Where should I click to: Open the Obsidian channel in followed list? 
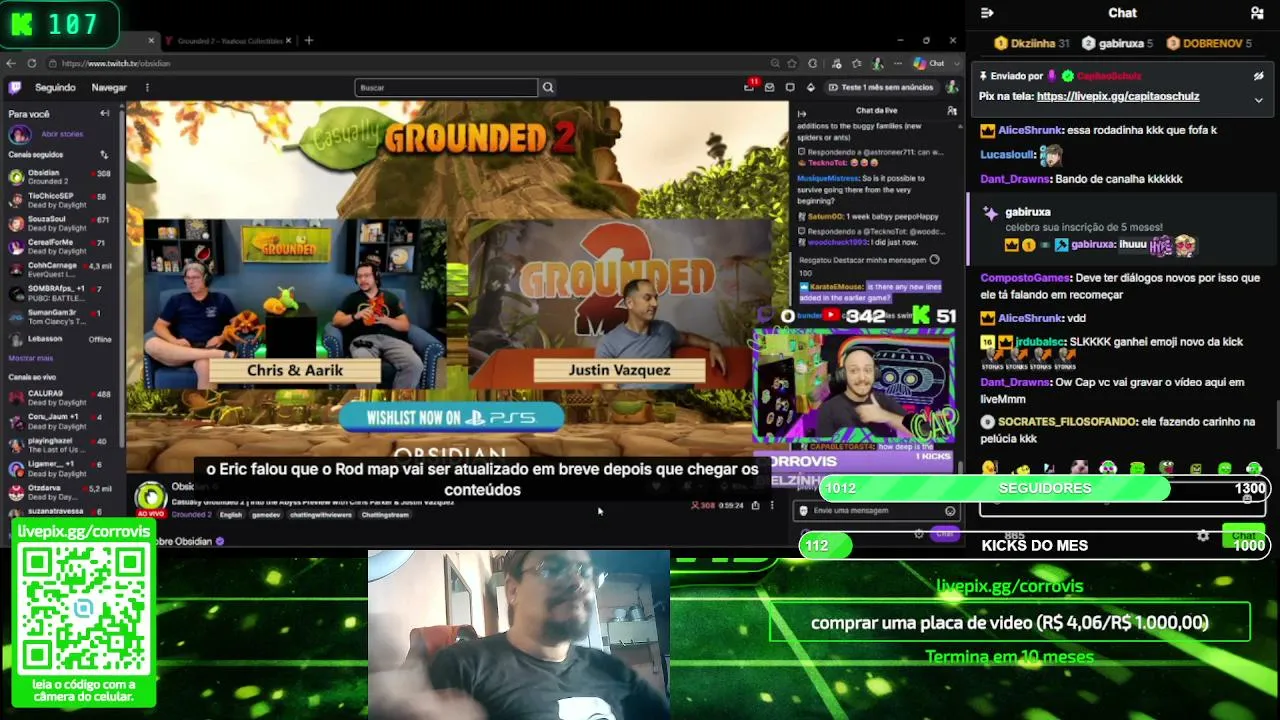pyautogui.click(x=60, y=177)
